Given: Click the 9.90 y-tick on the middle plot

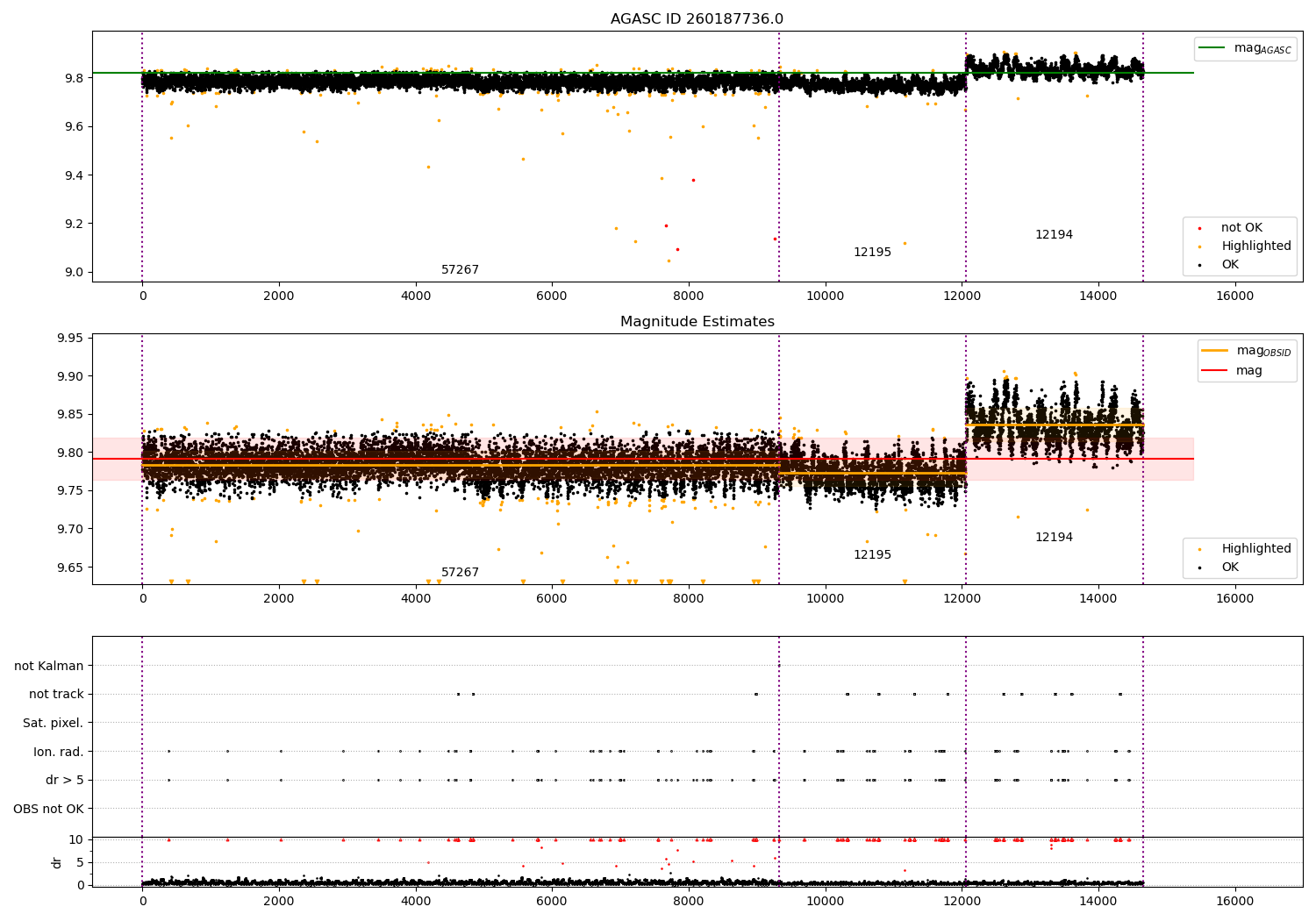Looking at the screenshot, I should (x=71, y=377).
